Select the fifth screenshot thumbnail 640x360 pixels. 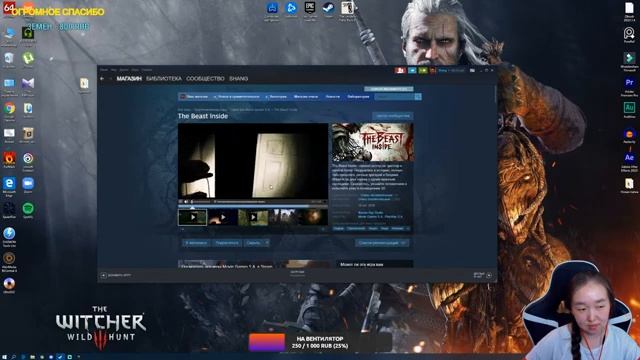(x=313, y=217)
